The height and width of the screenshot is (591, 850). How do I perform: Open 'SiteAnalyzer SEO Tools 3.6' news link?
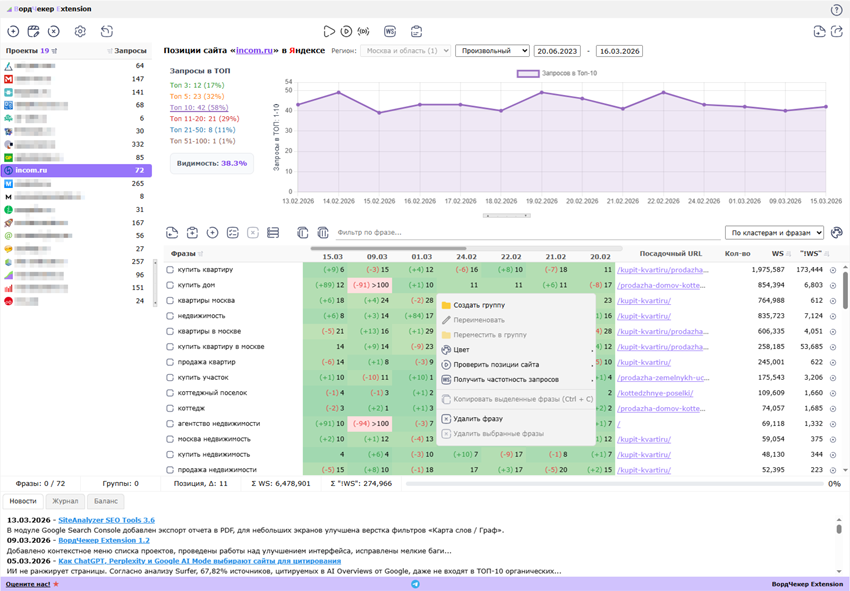[x=106, y=520]
